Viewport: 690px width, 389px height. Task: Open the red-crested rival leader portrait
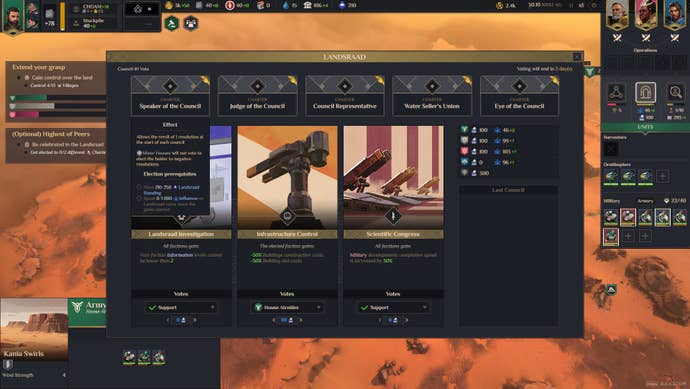click(x=646, y=15)
